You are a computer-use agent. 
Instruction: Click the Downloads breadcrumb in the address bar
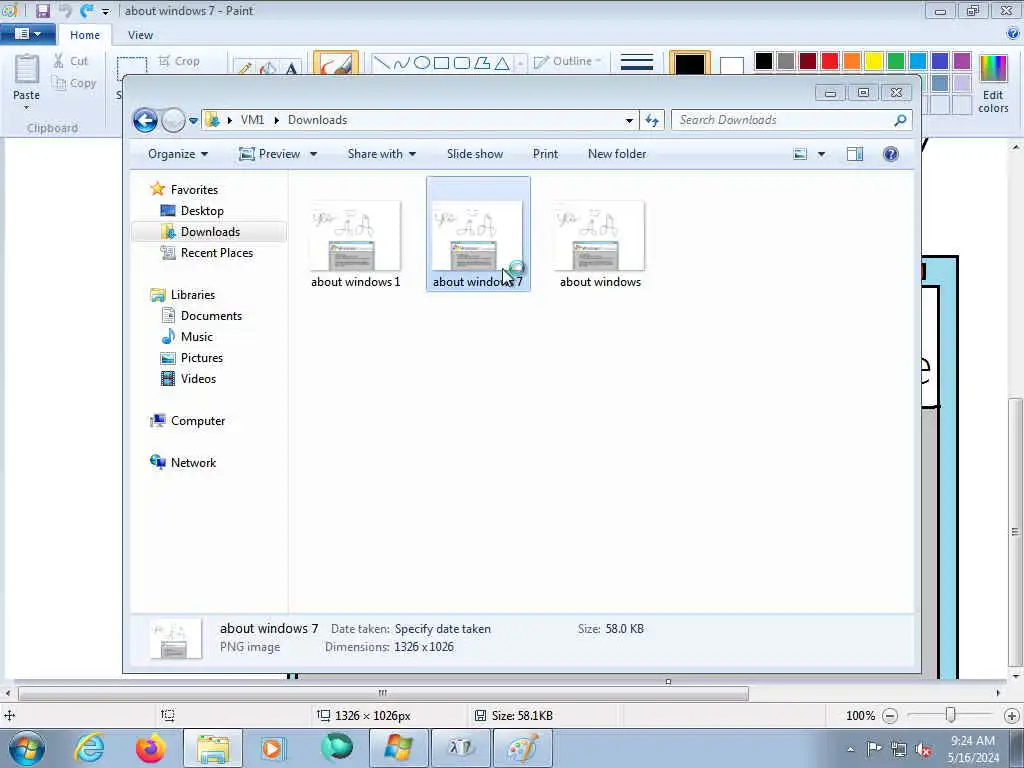317,120
